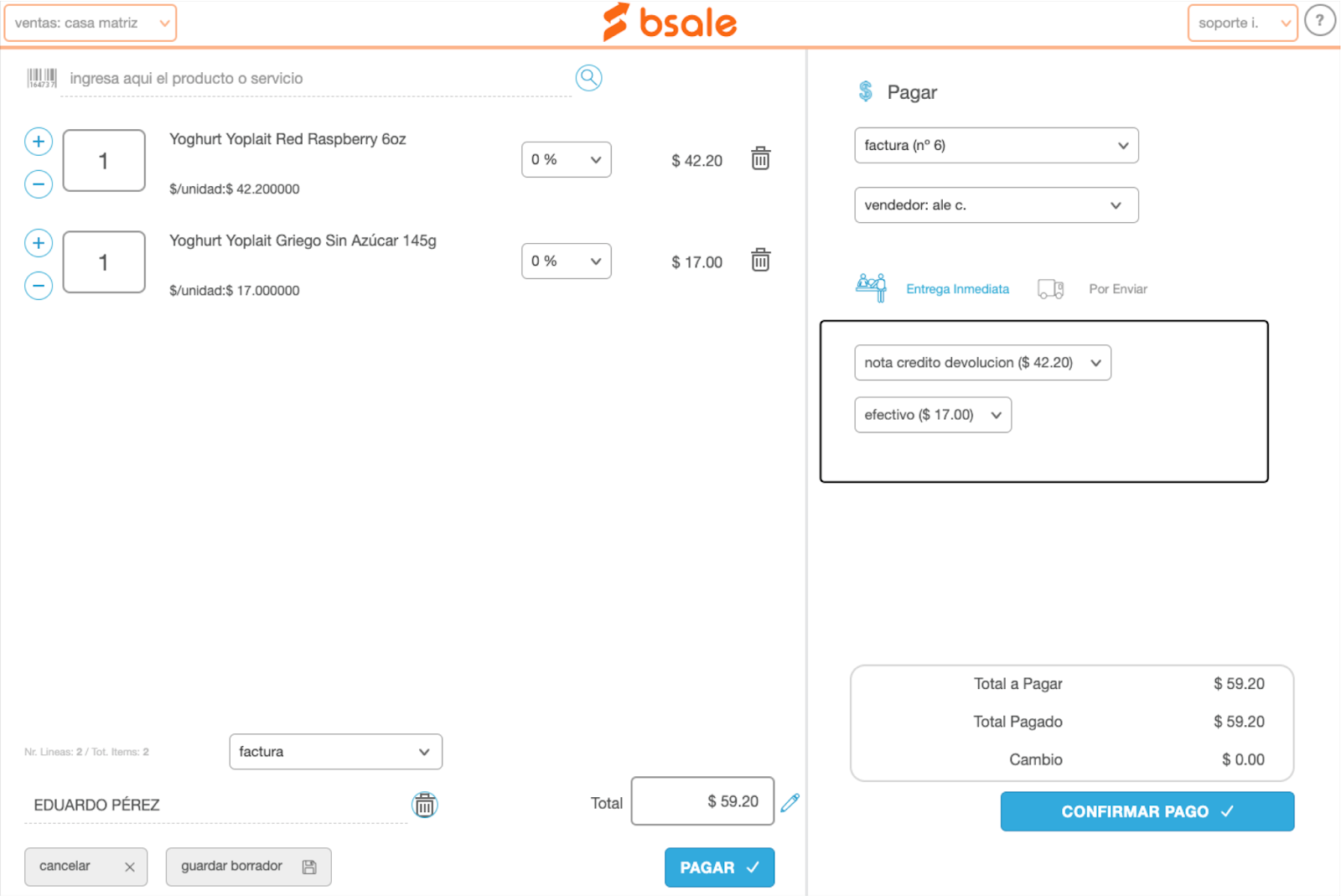The height and width of the screenshot is (896, 1341).
Task: Click CONFIRMAR PAGO button
Action: point(1147,811)
